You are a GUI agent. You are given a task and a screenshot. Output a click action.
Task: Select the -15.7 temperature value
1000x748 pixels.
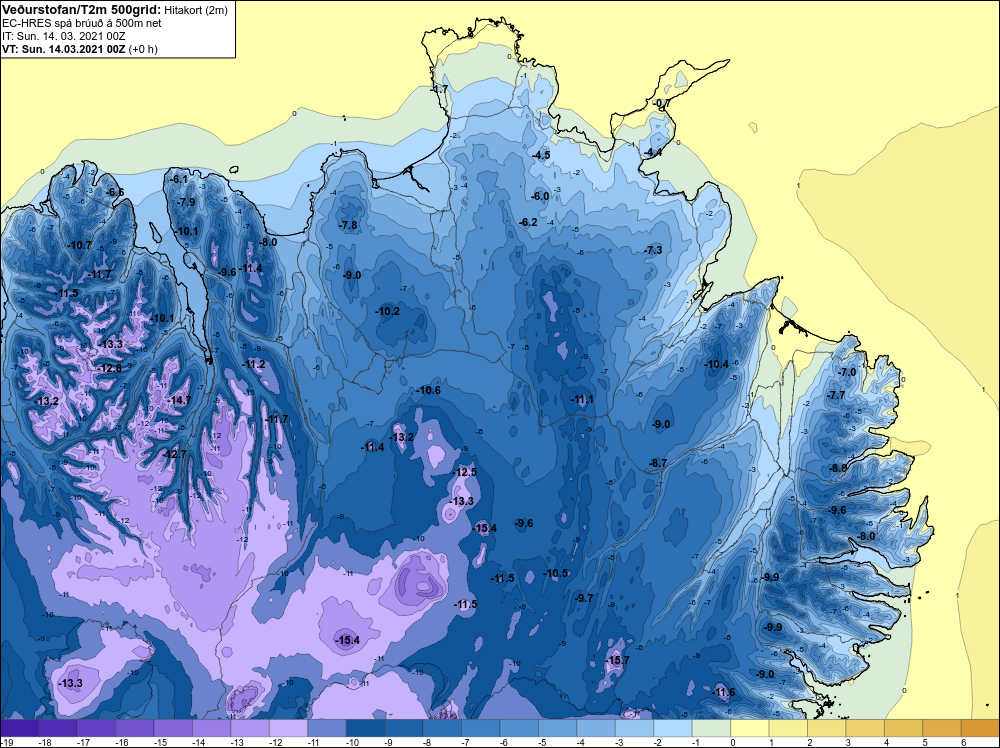pos(618,661)
